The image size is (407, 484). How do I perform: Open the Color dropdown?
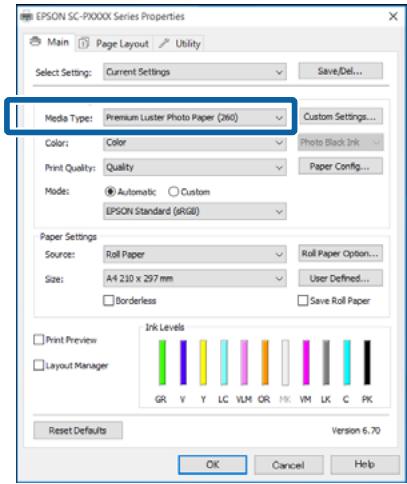tap(195, 143)
